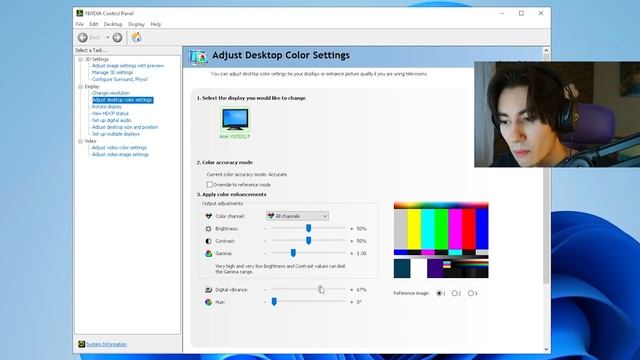
Task: Open Adjust desktop size and position
Action: [125, 127]
